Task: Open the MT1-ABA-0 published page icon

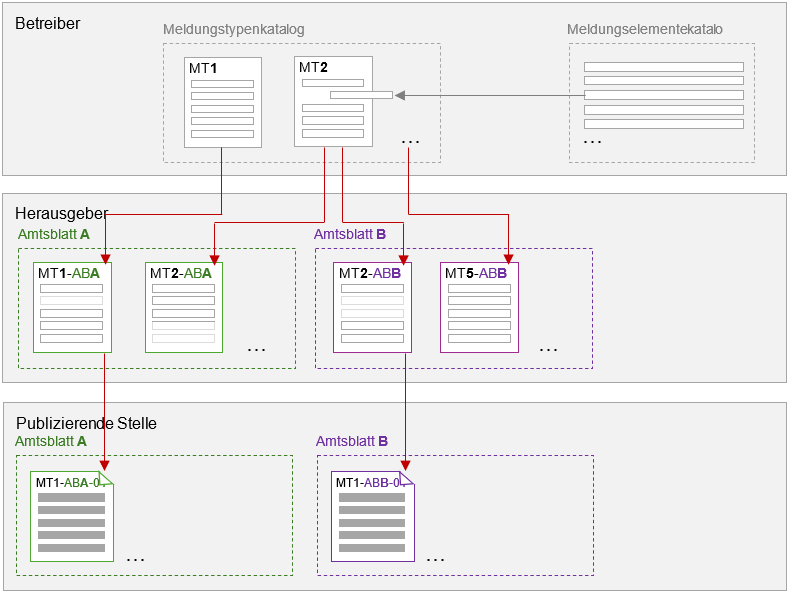Action: coord(72,516)
